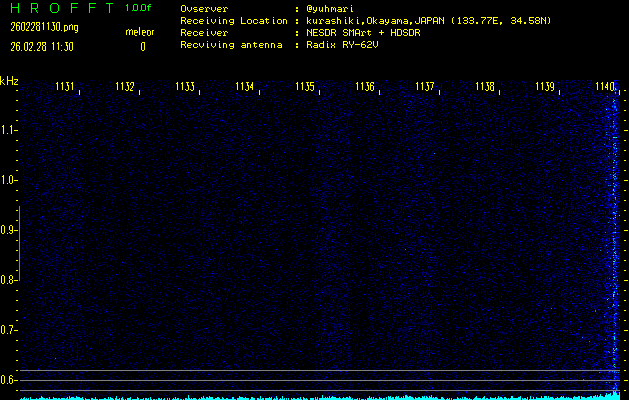This screenshot has height=400, width=629.
Task: Click the 1131 time marker
Action: point(64,87)
